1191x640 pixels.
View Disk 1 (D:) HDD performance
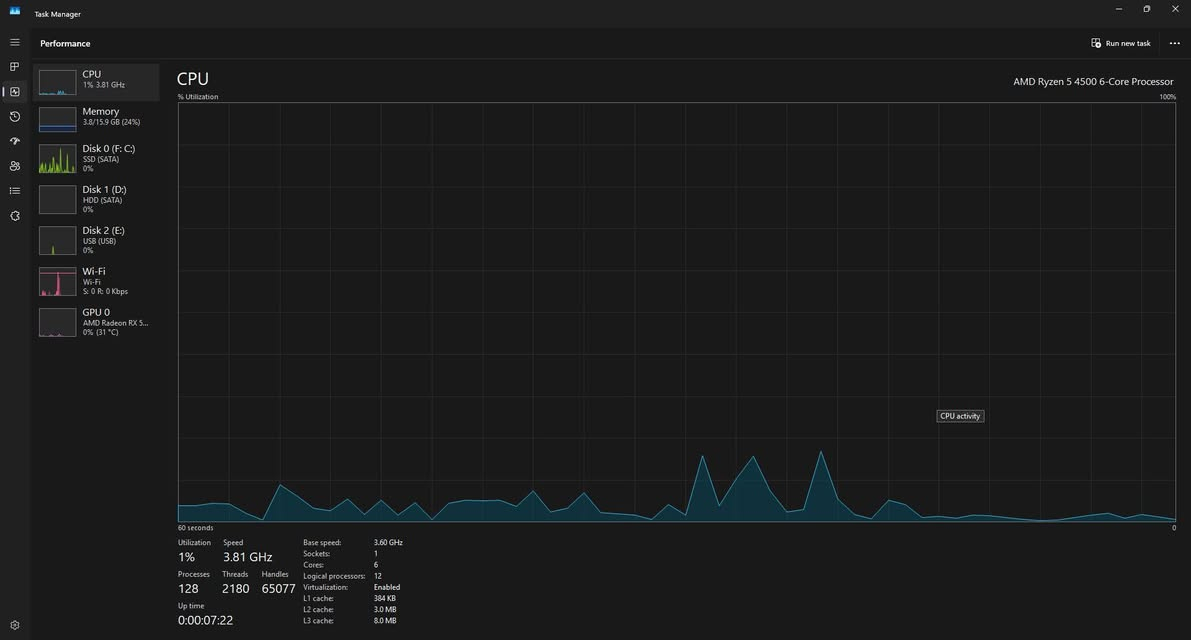point(96,199)
